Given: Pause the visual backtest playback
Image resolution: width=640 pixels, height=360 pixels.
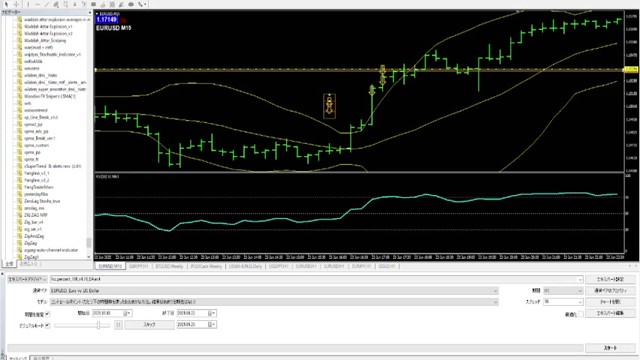Looking at the screenshot, I should tap(118, 325).
